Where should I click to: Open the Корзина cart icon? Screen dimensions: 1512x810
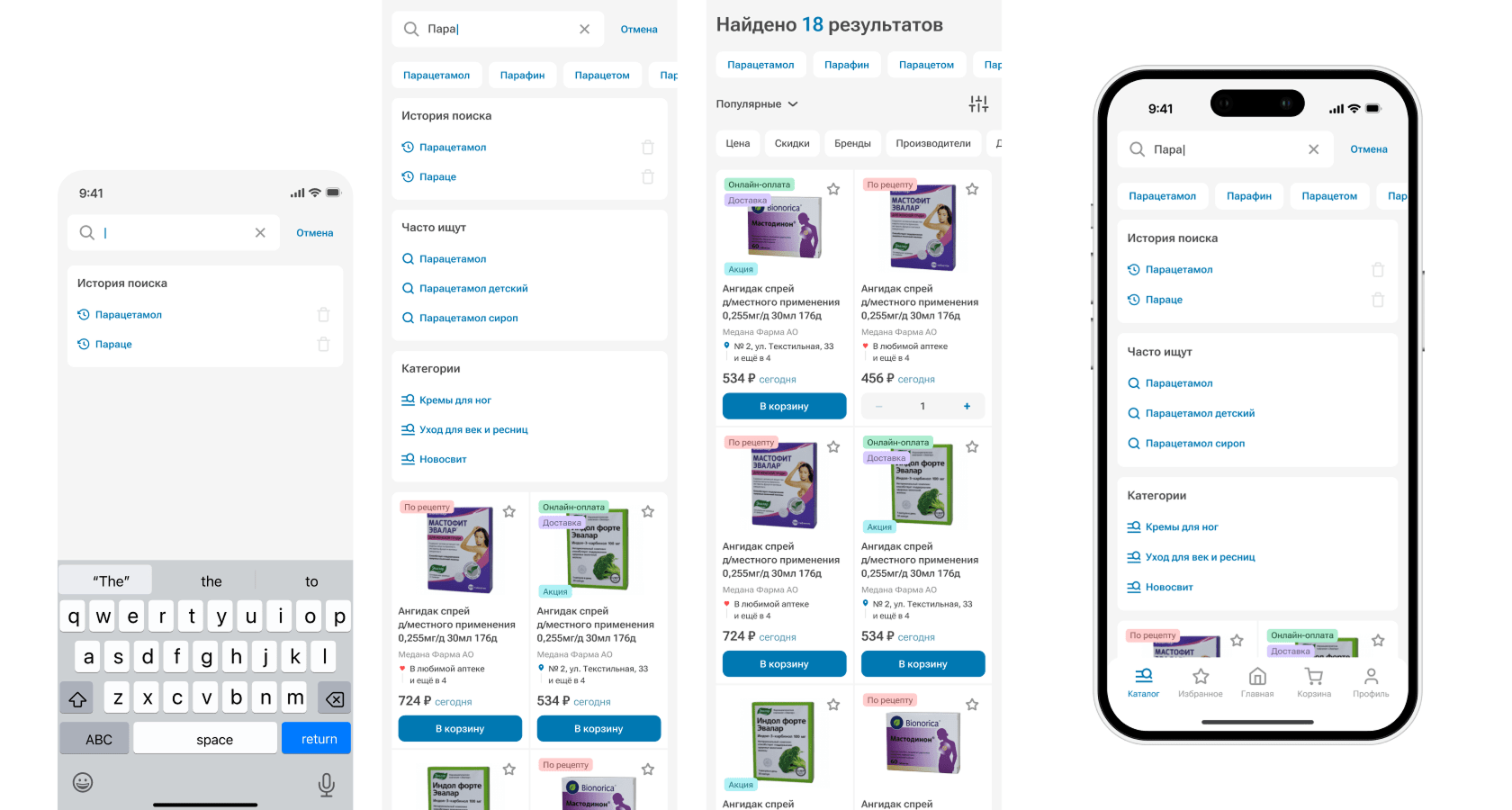pos(1314,682)
